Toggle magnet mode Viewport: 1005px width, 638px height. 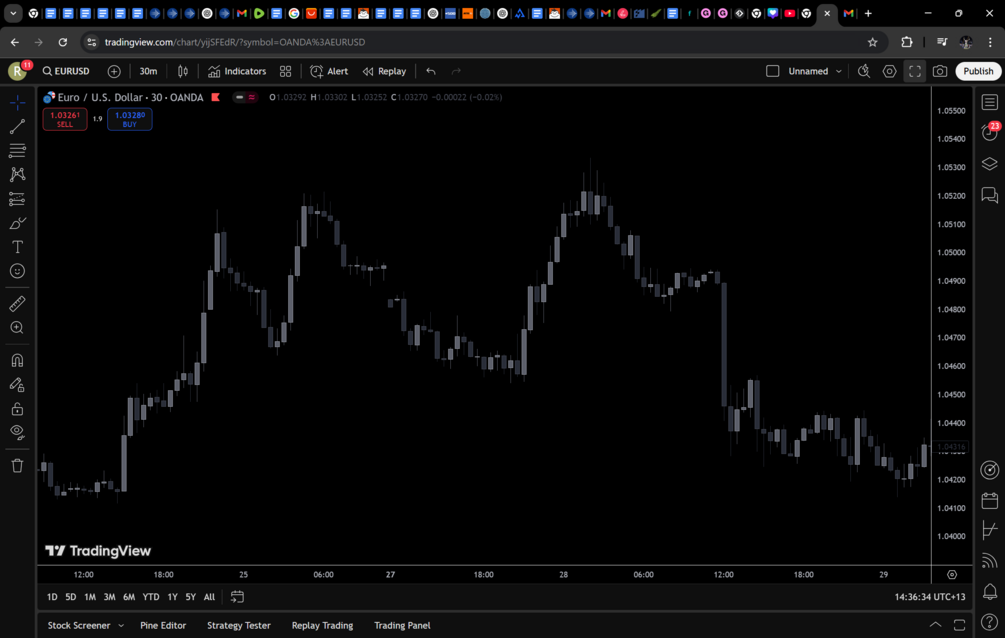pos(17,360)
